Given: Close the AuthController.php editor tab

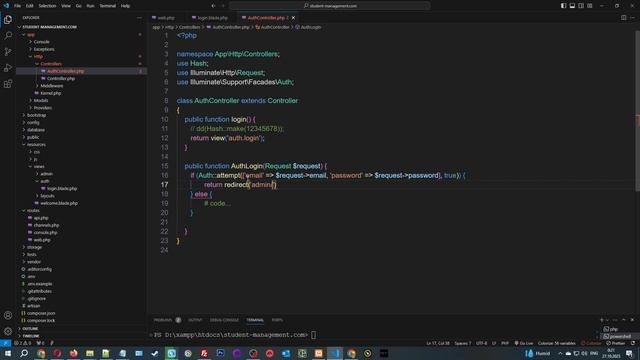Looking at the screenshot, I should [x=293, y=18].
